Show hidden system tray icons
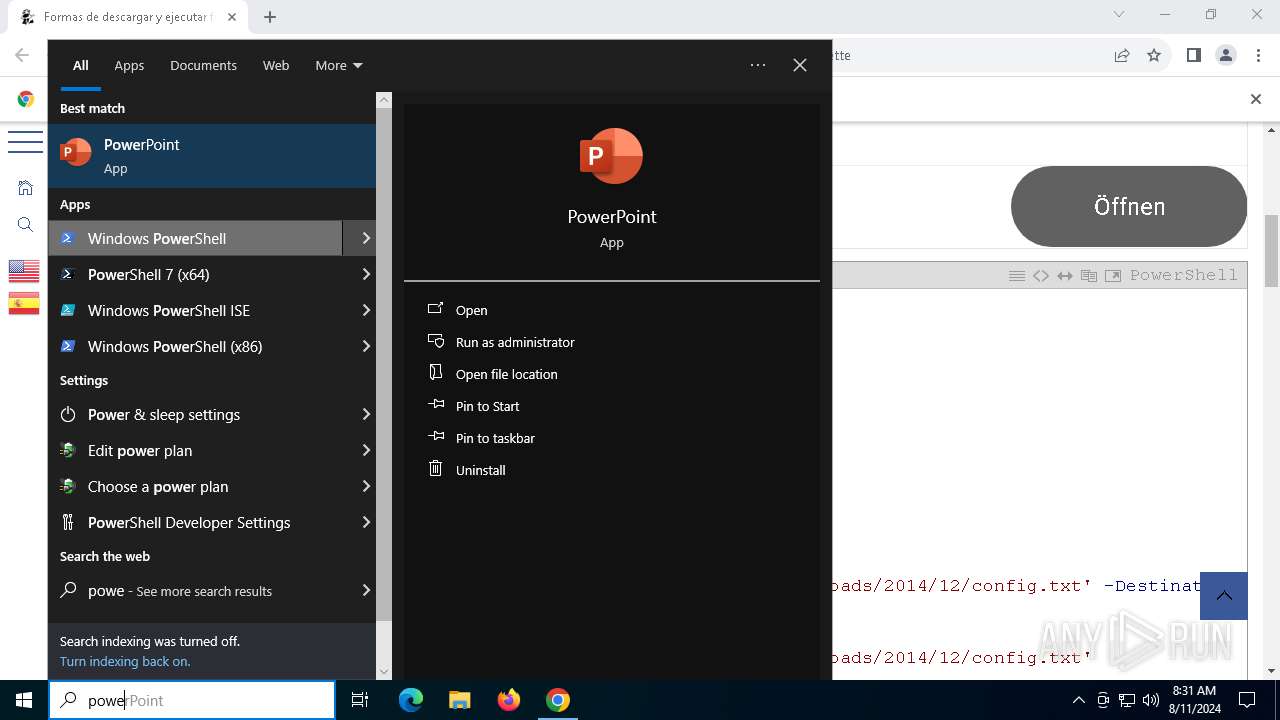This screenshot has width=1280, height=720. coord(1078,700)
